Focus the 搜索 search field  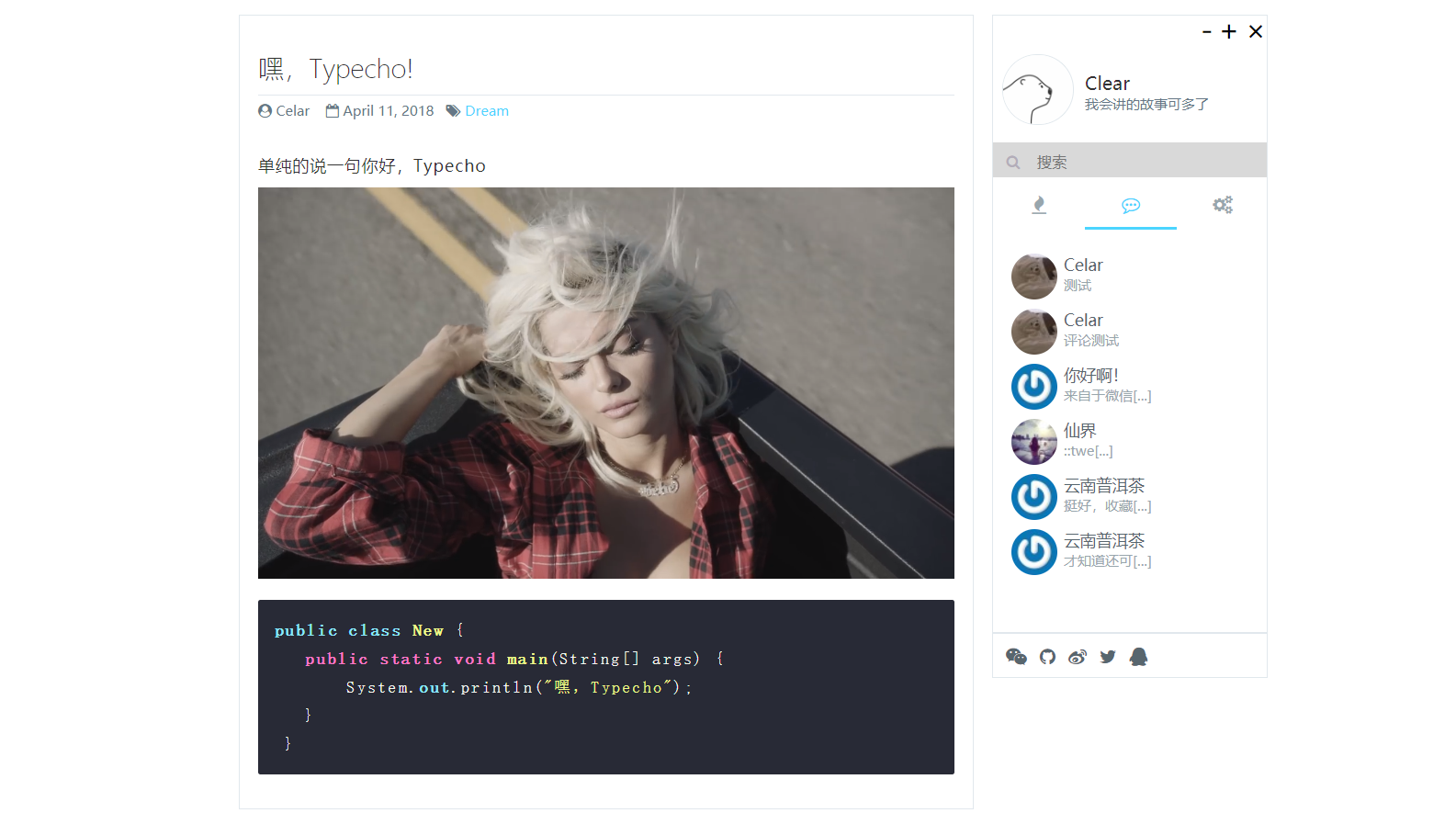pos(1130,160)
